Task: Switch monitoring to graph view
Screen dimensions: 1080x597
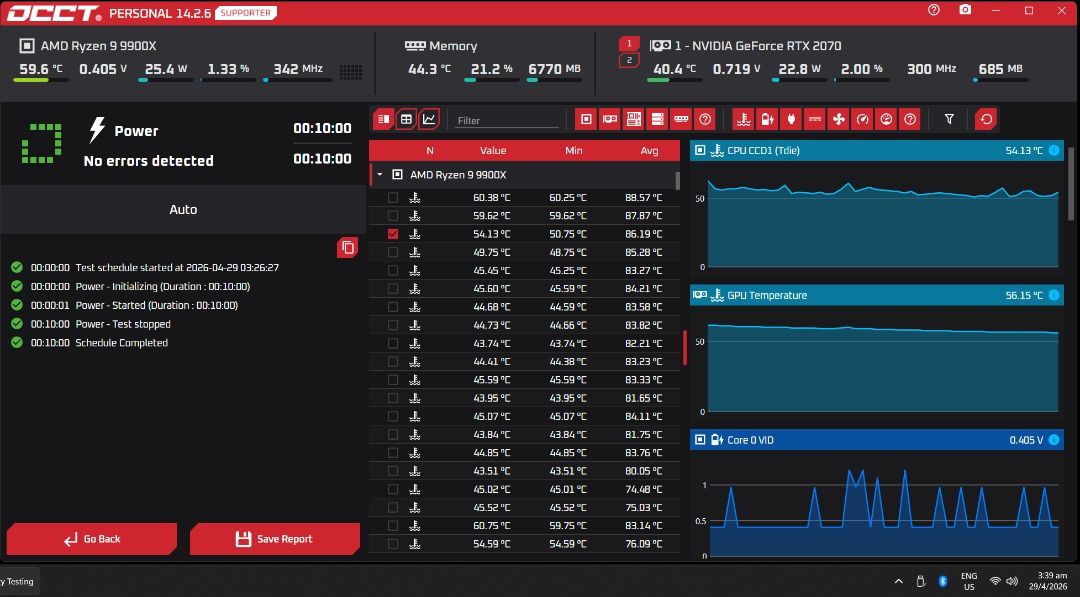Action: pos(429,119)
